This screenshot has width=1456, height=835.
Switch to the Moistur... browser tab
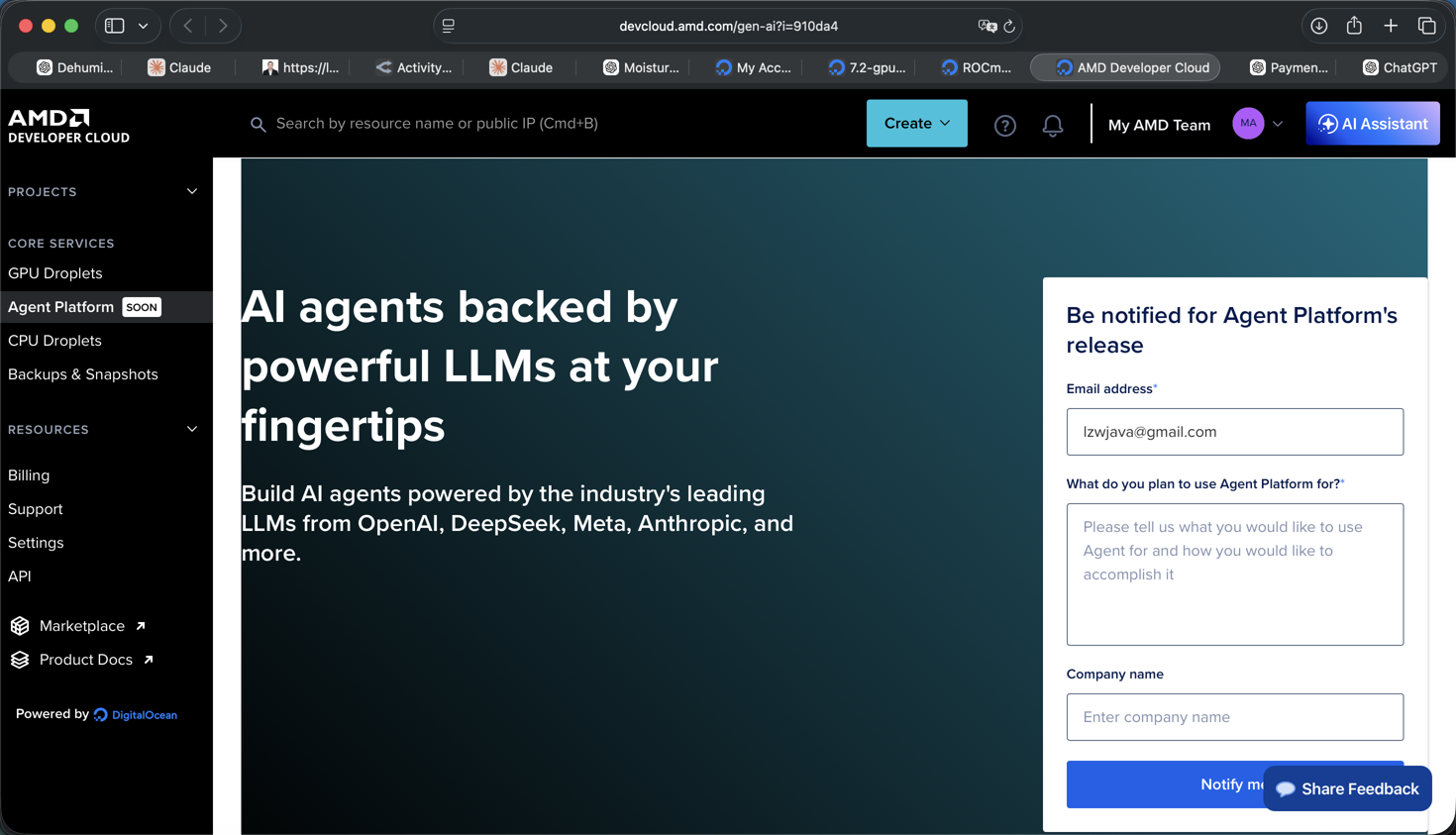click(641, 67)
